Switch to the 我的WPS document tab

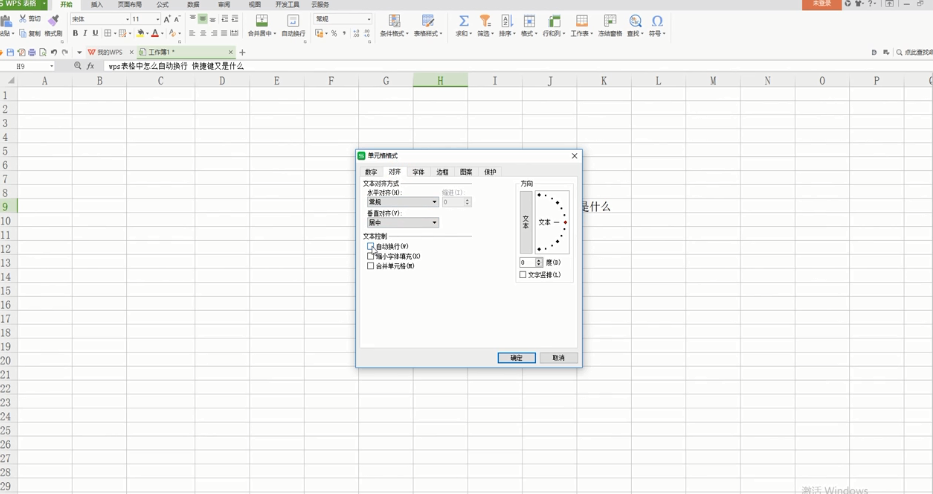pyautogui.click(x=109, y=52)
